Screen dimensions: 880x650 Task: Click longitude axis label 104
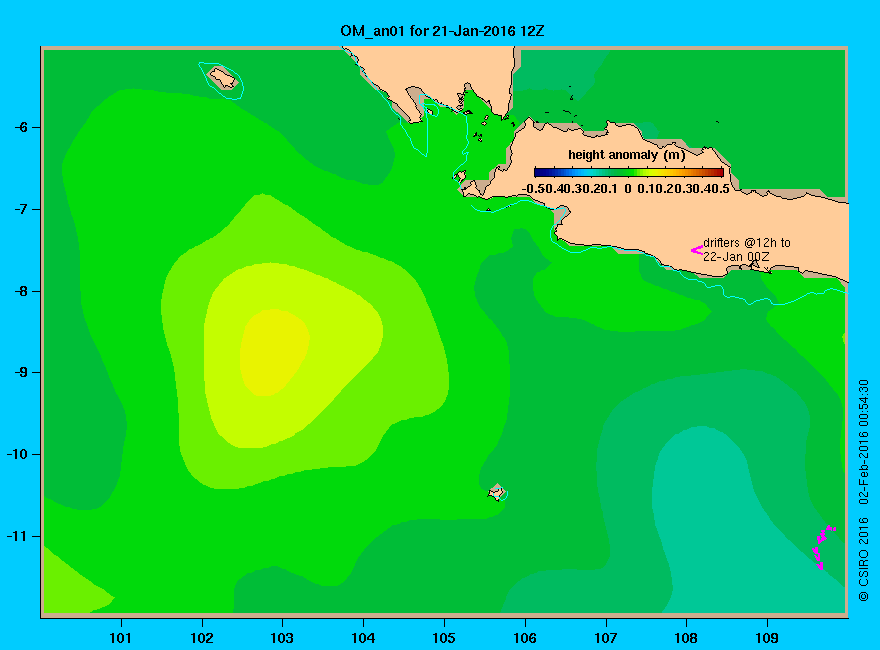tap(363, 638)
